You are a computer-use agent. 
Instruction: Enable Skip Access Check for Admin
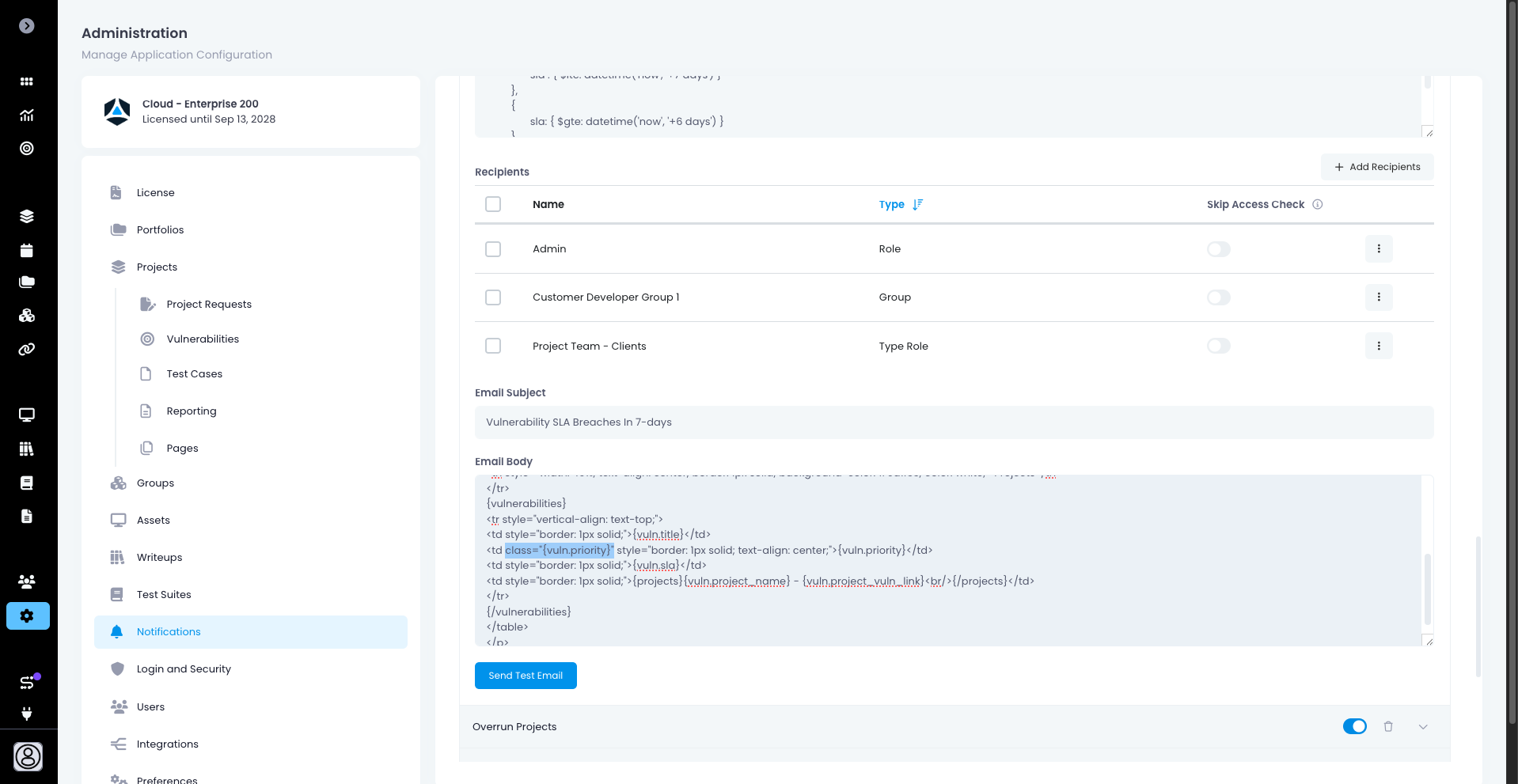(1218, 249)
